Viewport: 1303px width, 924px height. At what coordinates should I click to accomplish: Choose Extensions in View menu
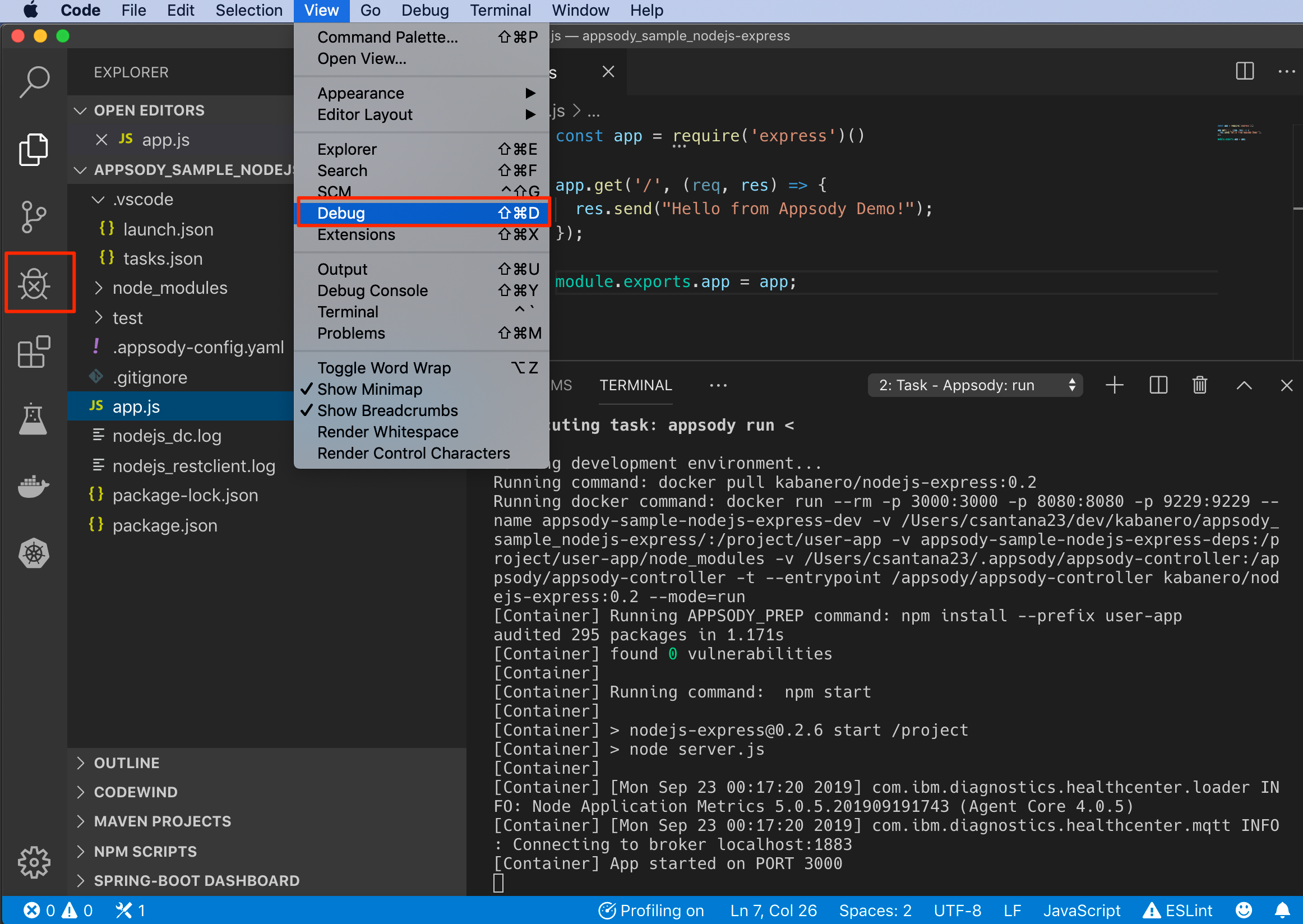(x=421, y=234)
